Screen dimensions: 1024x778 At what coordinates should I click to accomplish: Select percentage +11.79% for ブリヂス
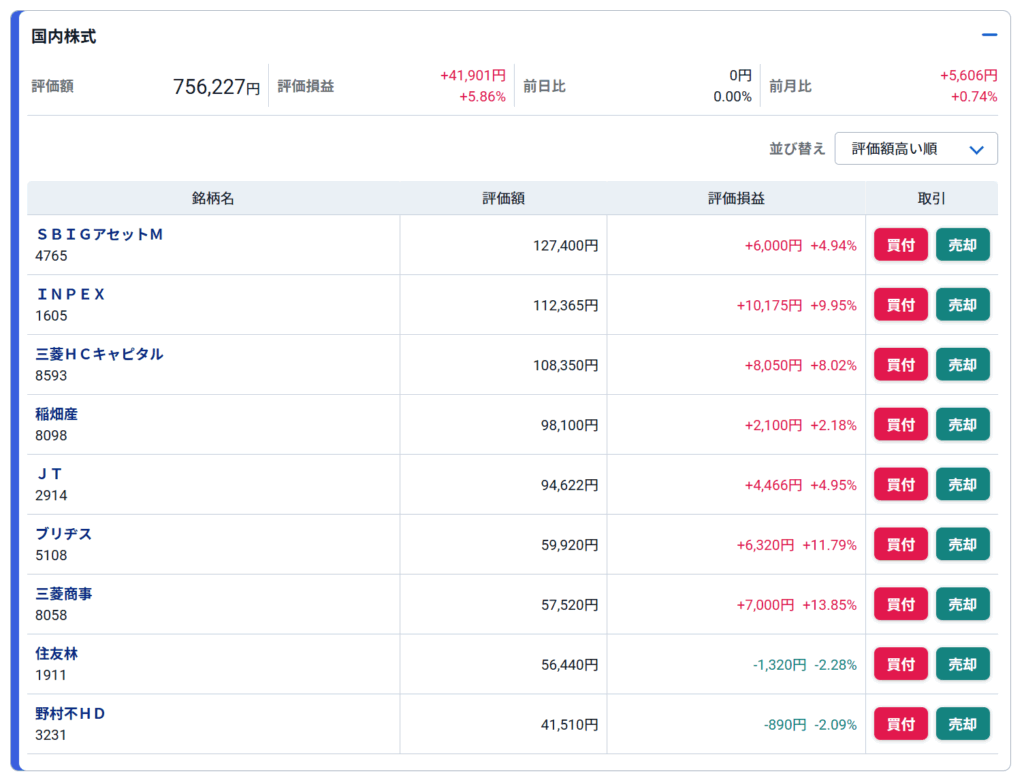[829, 545]
